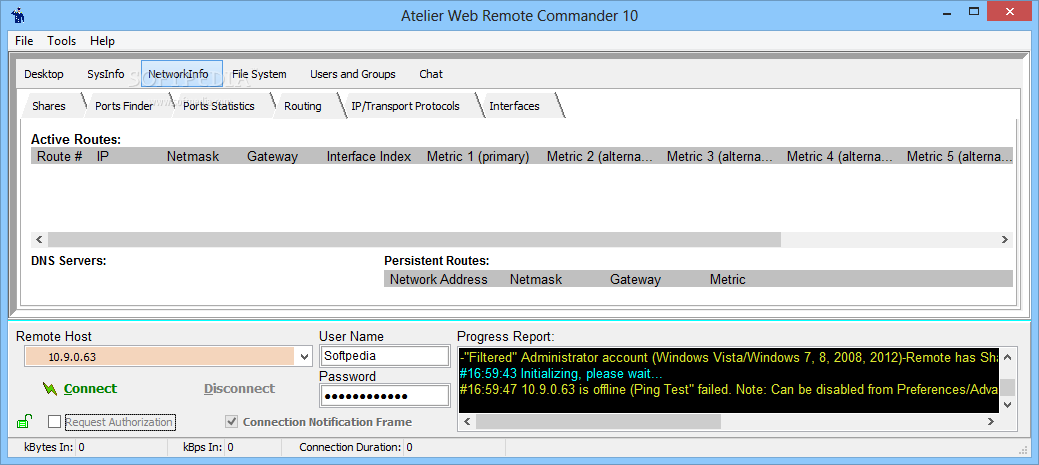Switch to the Desktop tab

point(44,74)
